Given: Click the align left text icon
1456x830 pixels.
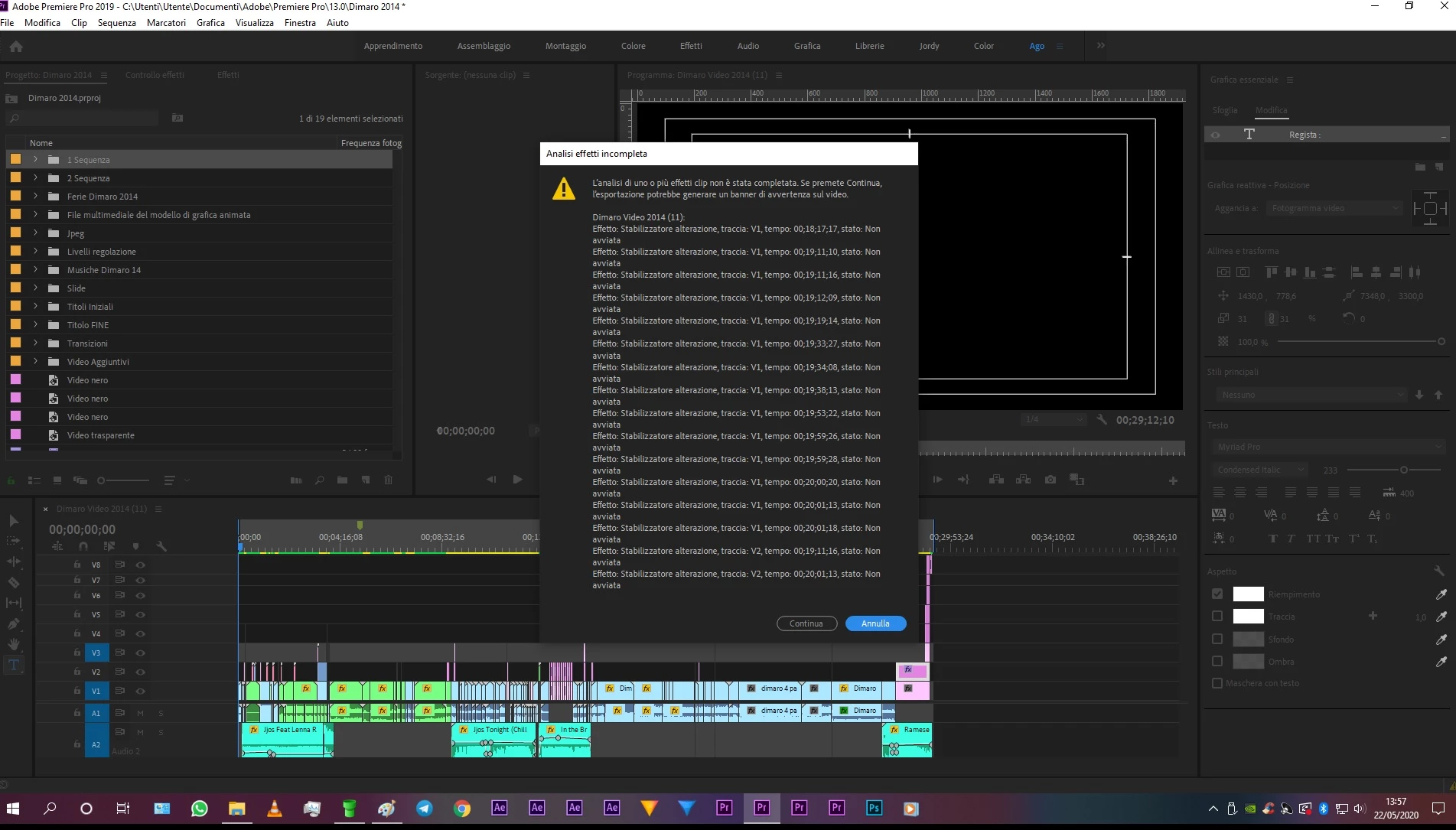Looking at the screenshot, I should point(1219,493).
